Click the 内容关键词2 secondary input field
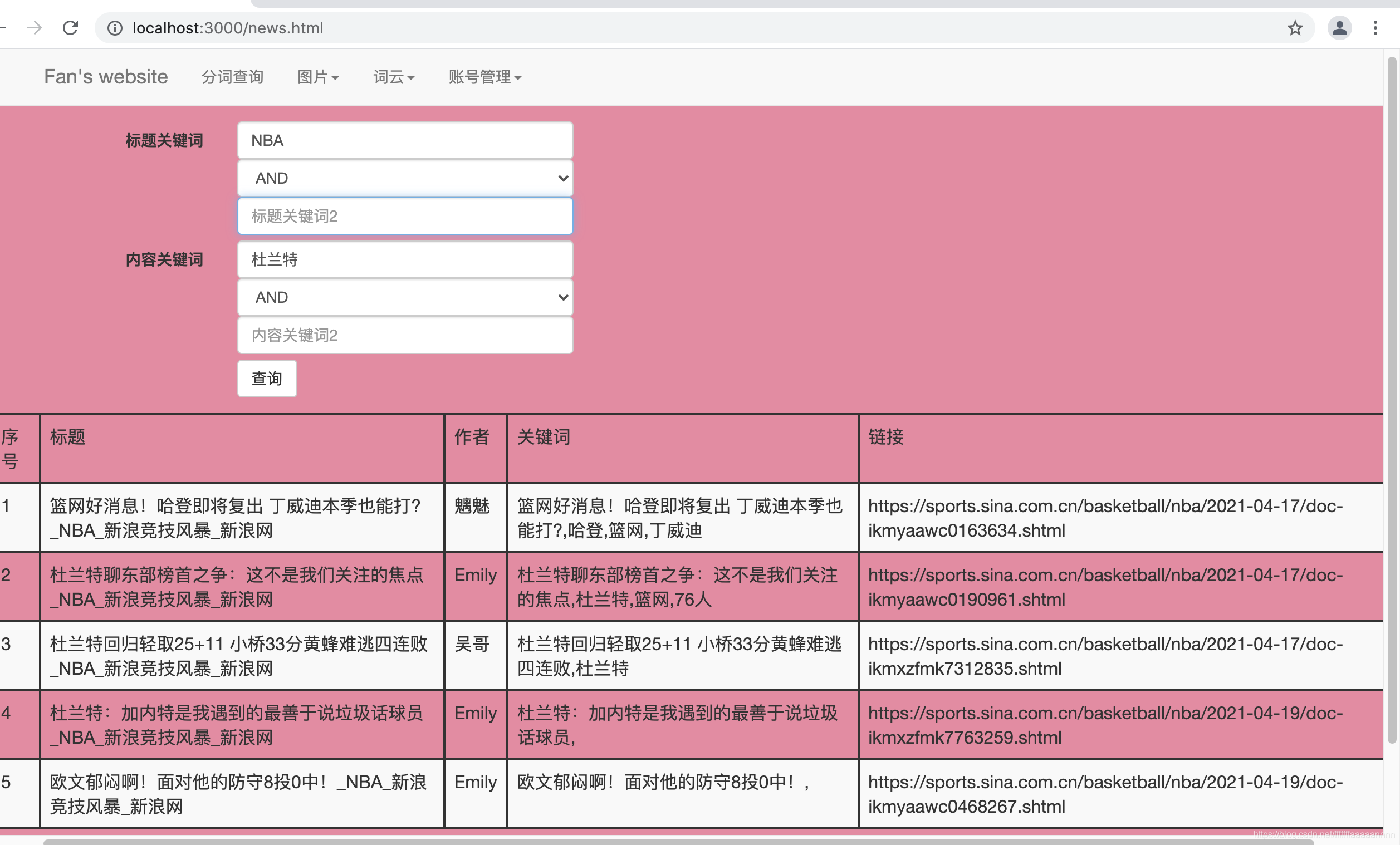Viewport: 1400px width, 845px height. [x=405, y=335]
